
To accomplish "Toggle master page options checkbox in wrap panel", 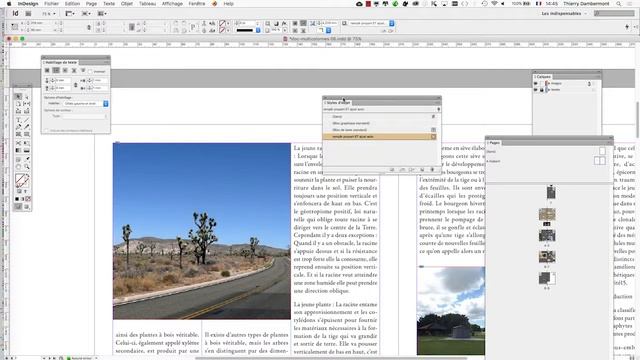I will coord(46,131).
